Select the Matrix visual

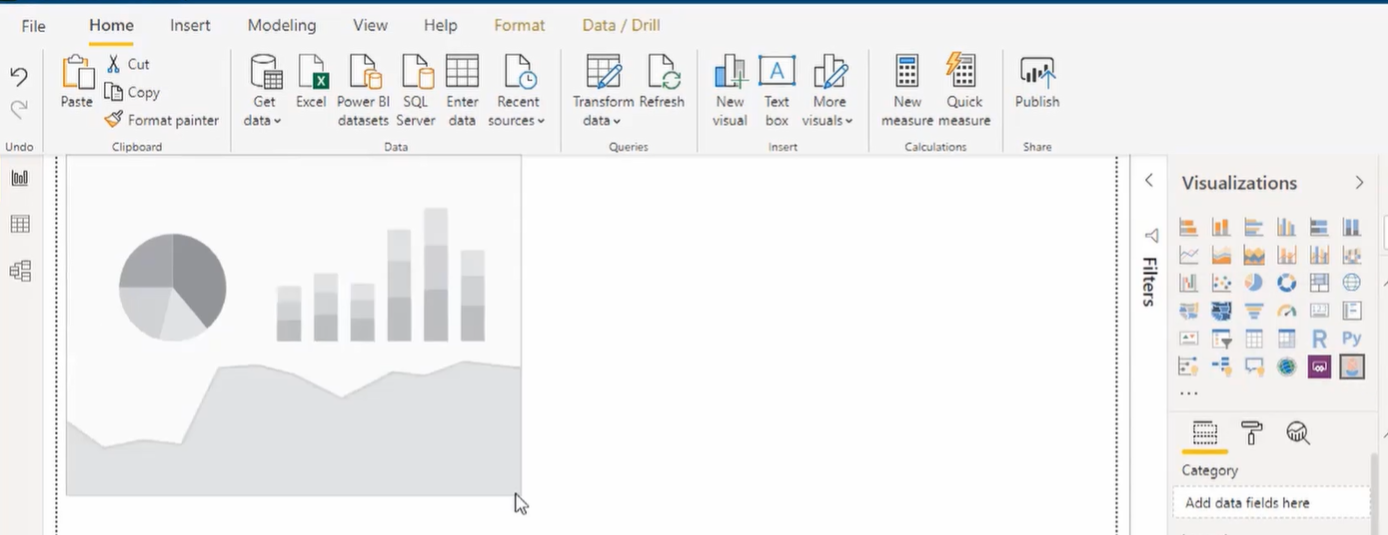click(1286, 339)
